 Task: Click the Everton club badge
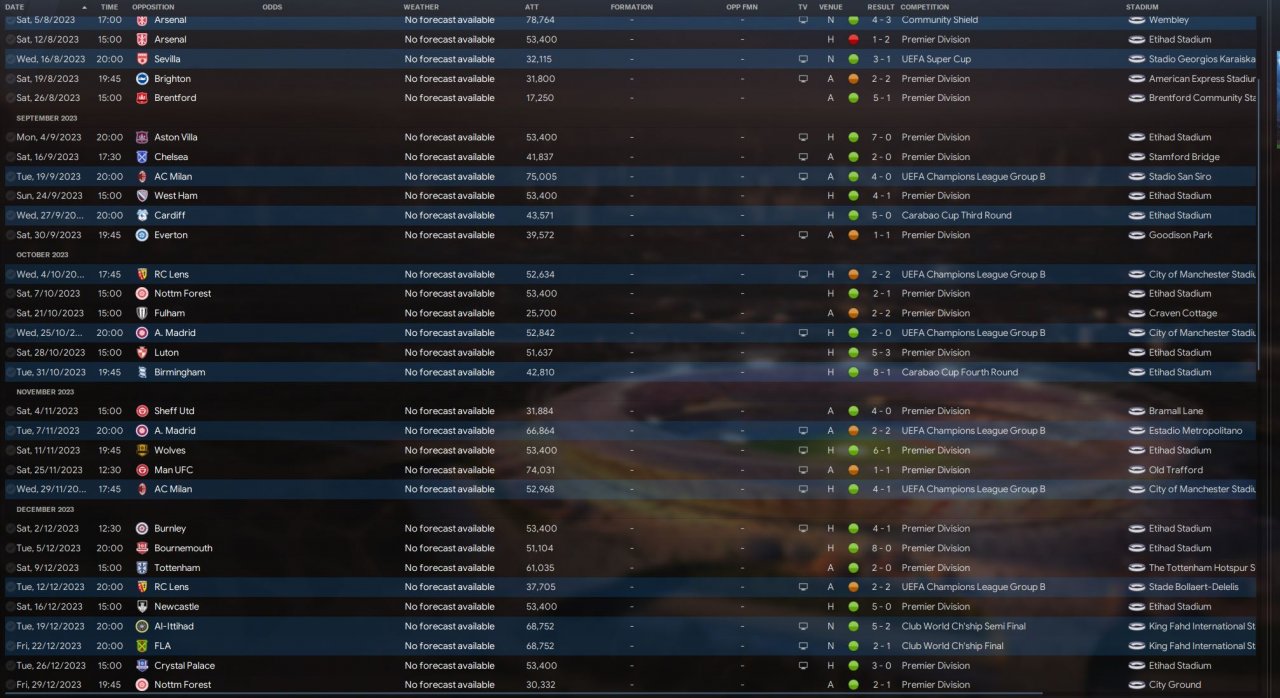pos(142,235)
